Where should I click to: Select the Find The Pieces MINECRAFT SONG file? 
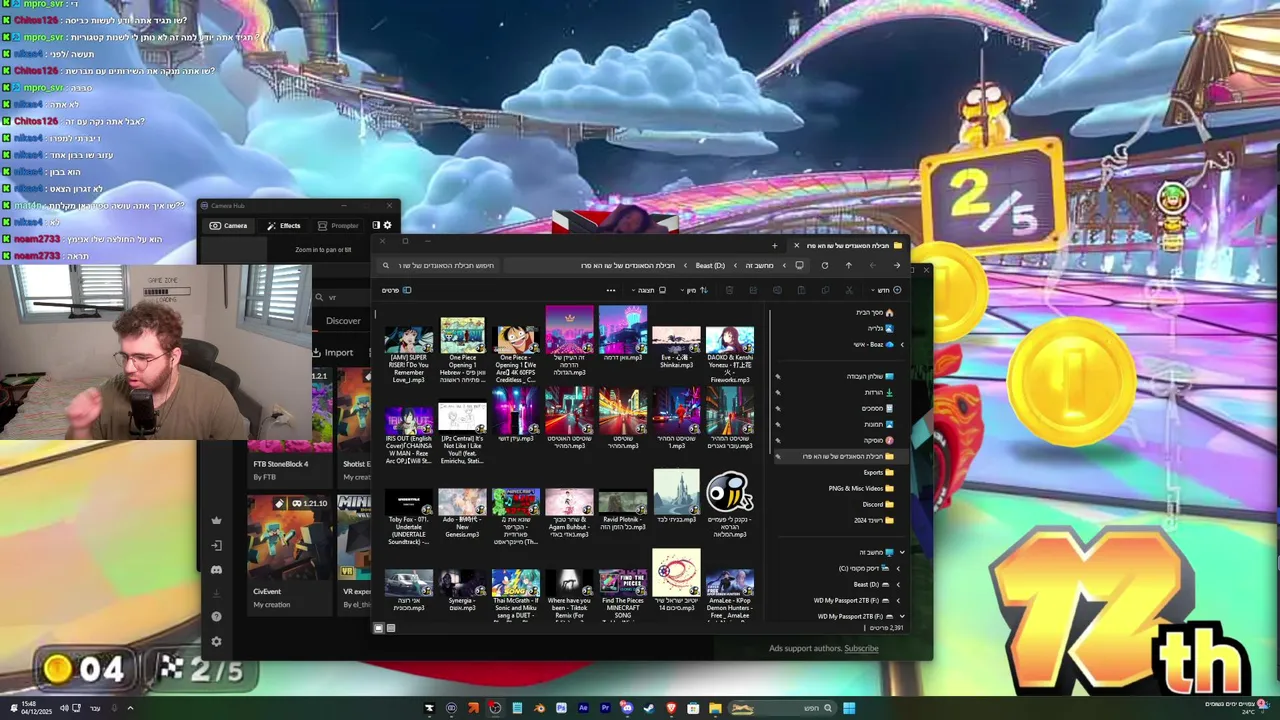(623, 594)
